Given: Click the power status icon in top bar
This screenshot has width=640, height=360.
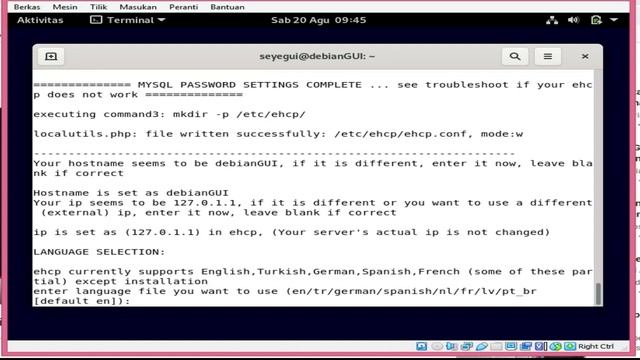Looking at the screenshot, I should [x=596, y=20].
